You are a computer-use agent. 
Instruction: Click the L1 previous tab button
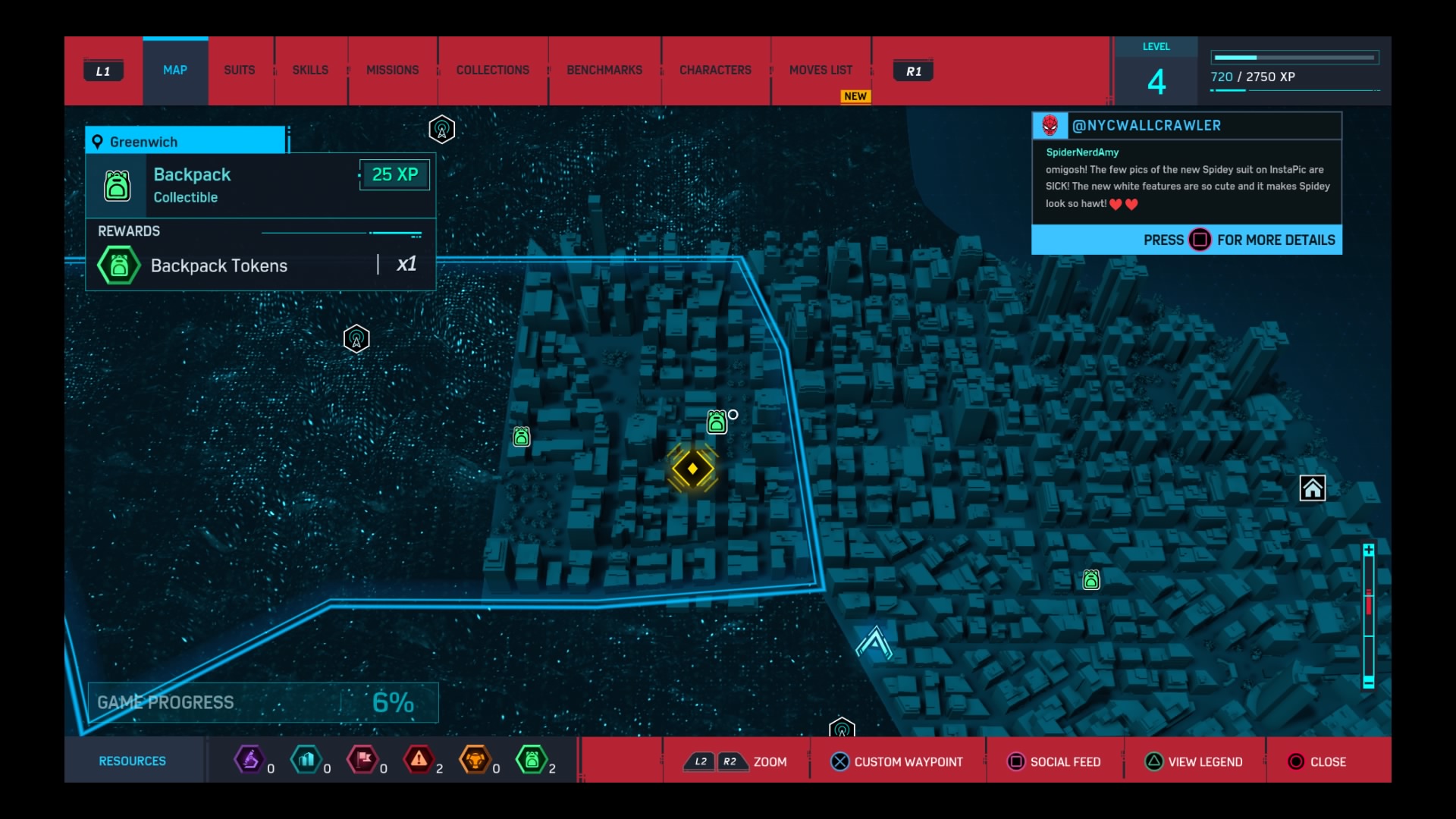(103, 71)
